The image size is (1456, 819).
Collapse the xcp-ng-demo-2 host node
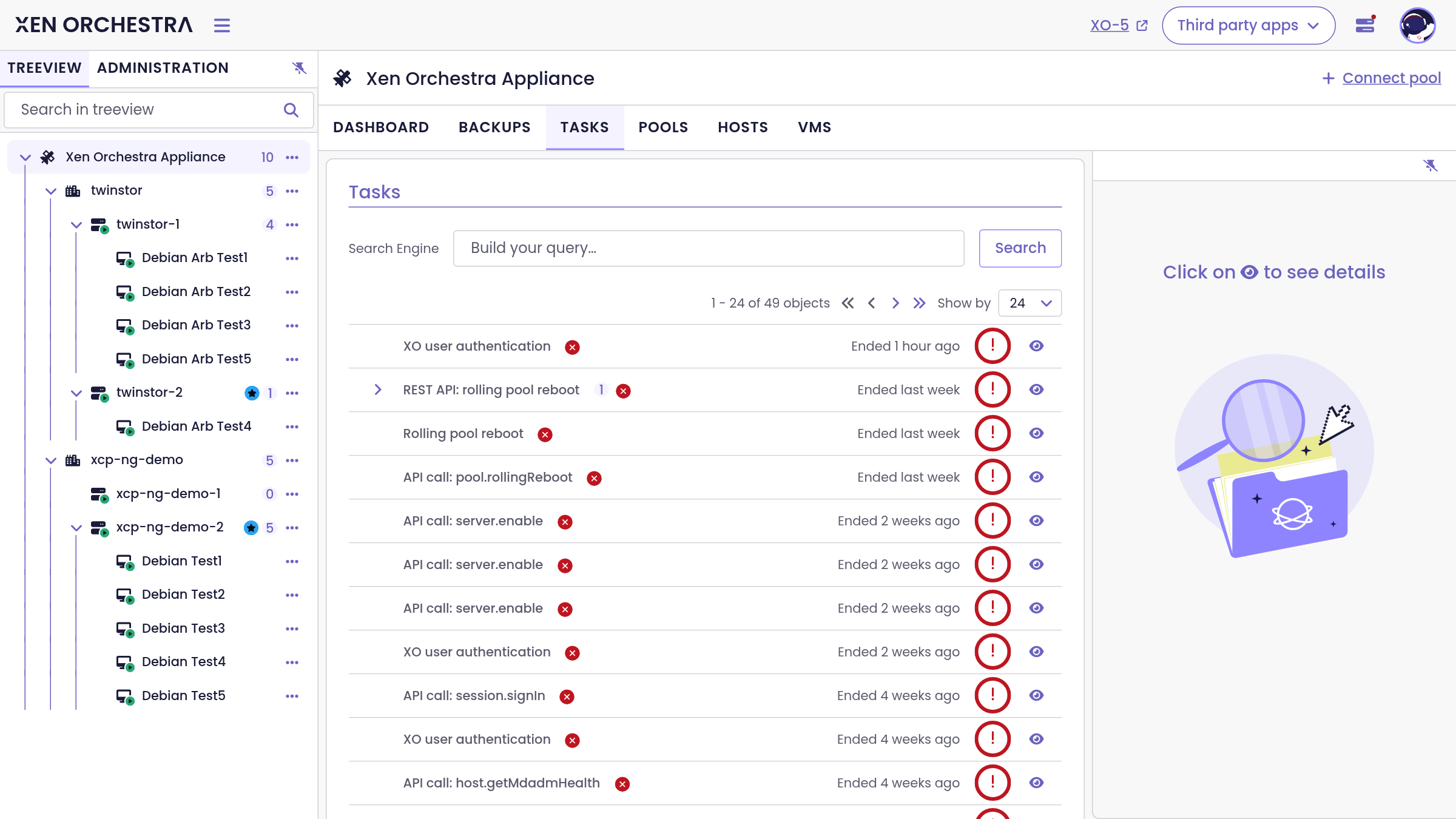[76, 528]
